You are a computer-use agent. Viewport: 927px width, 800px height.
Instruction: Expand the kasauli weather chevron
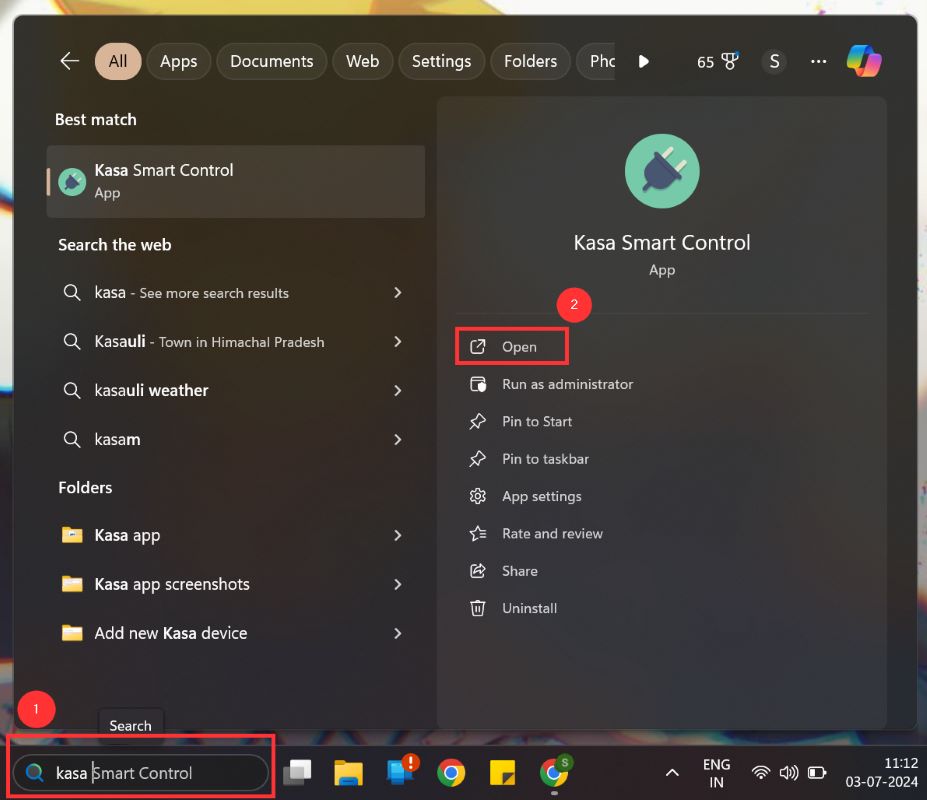coord(398,390)
